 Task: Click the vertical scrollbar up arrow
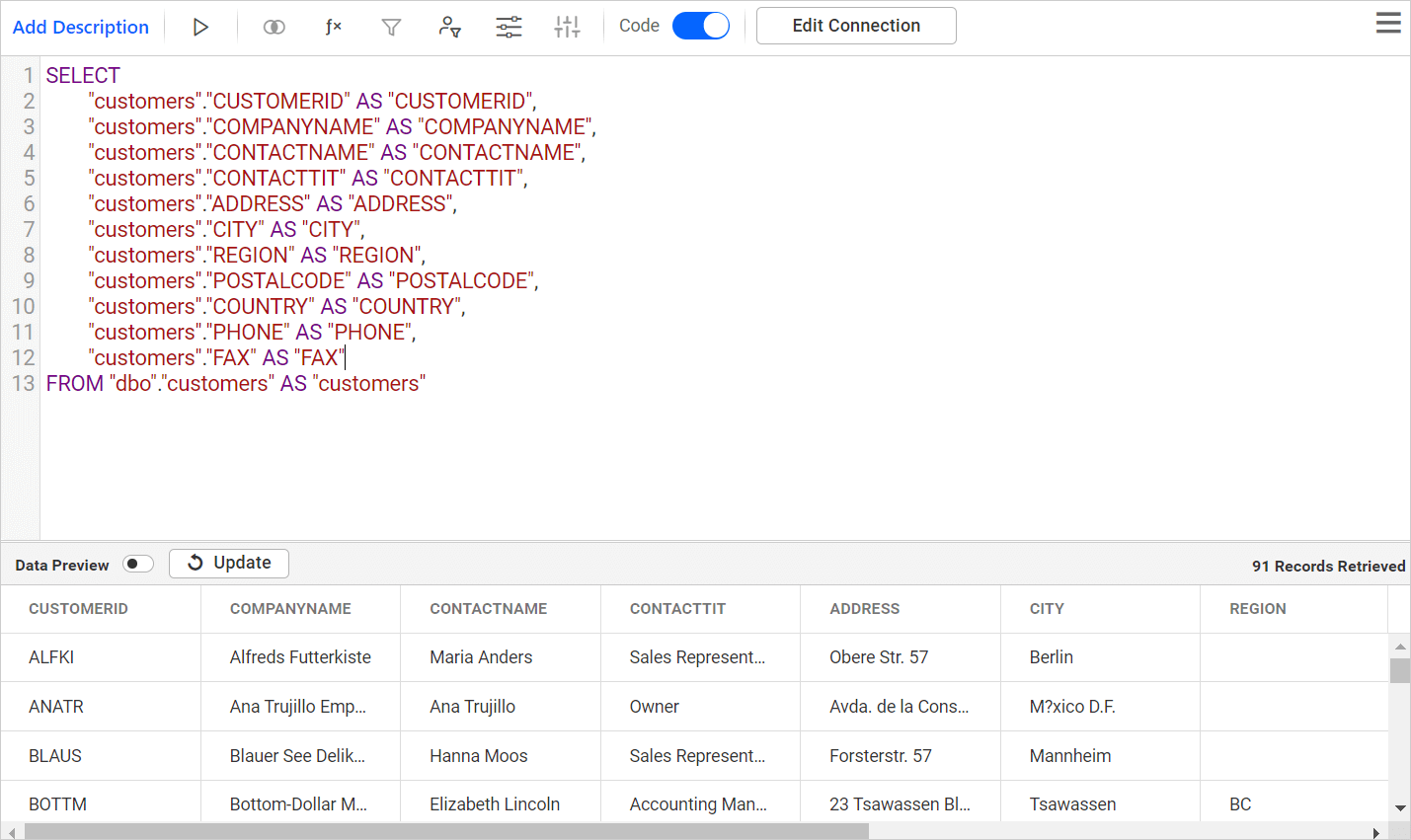[1400, 647]
